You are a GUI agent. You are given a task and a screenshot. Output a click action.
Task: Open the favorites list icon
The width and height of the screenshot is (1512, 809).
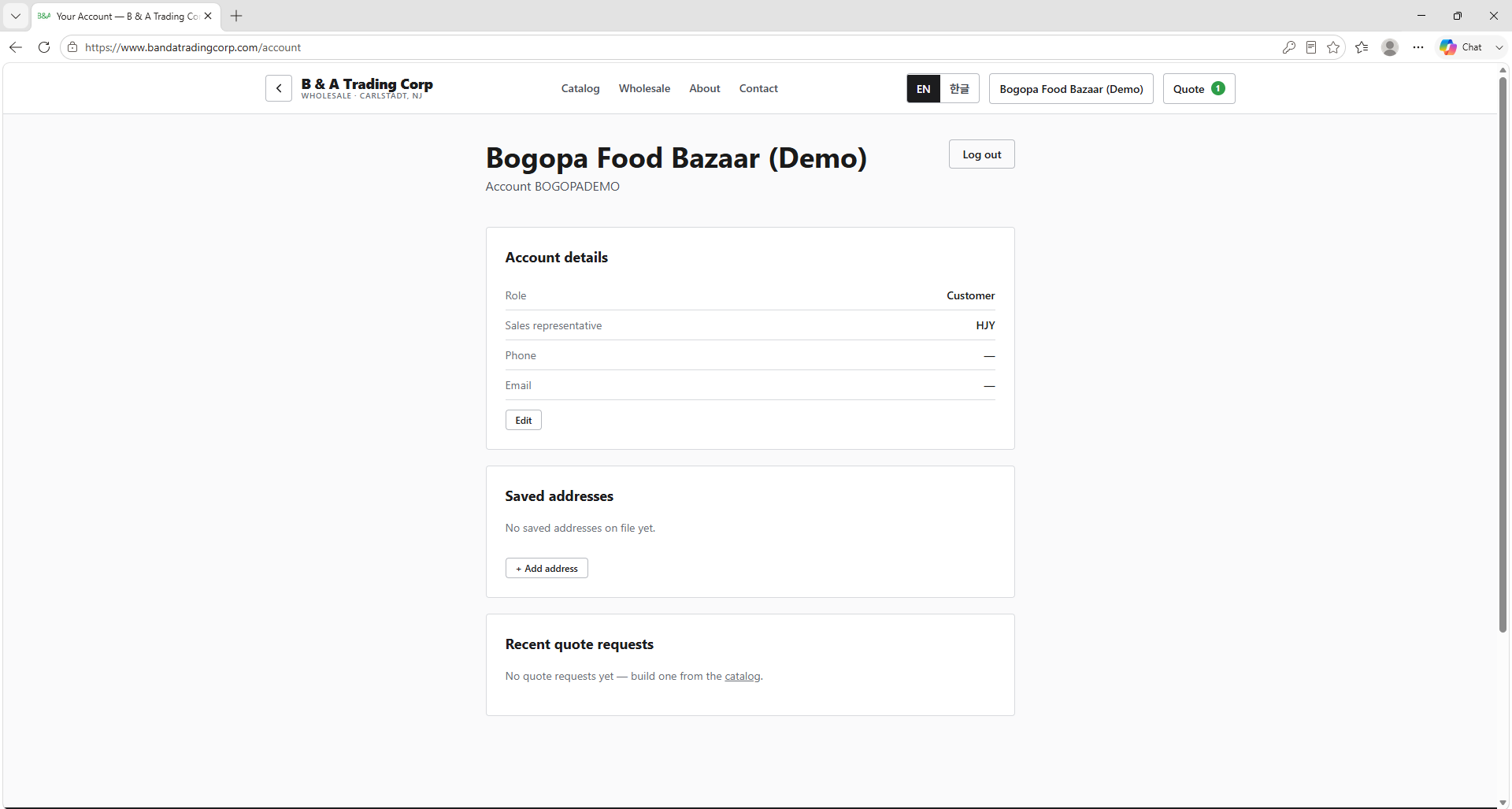click(x=1362, y=47)
